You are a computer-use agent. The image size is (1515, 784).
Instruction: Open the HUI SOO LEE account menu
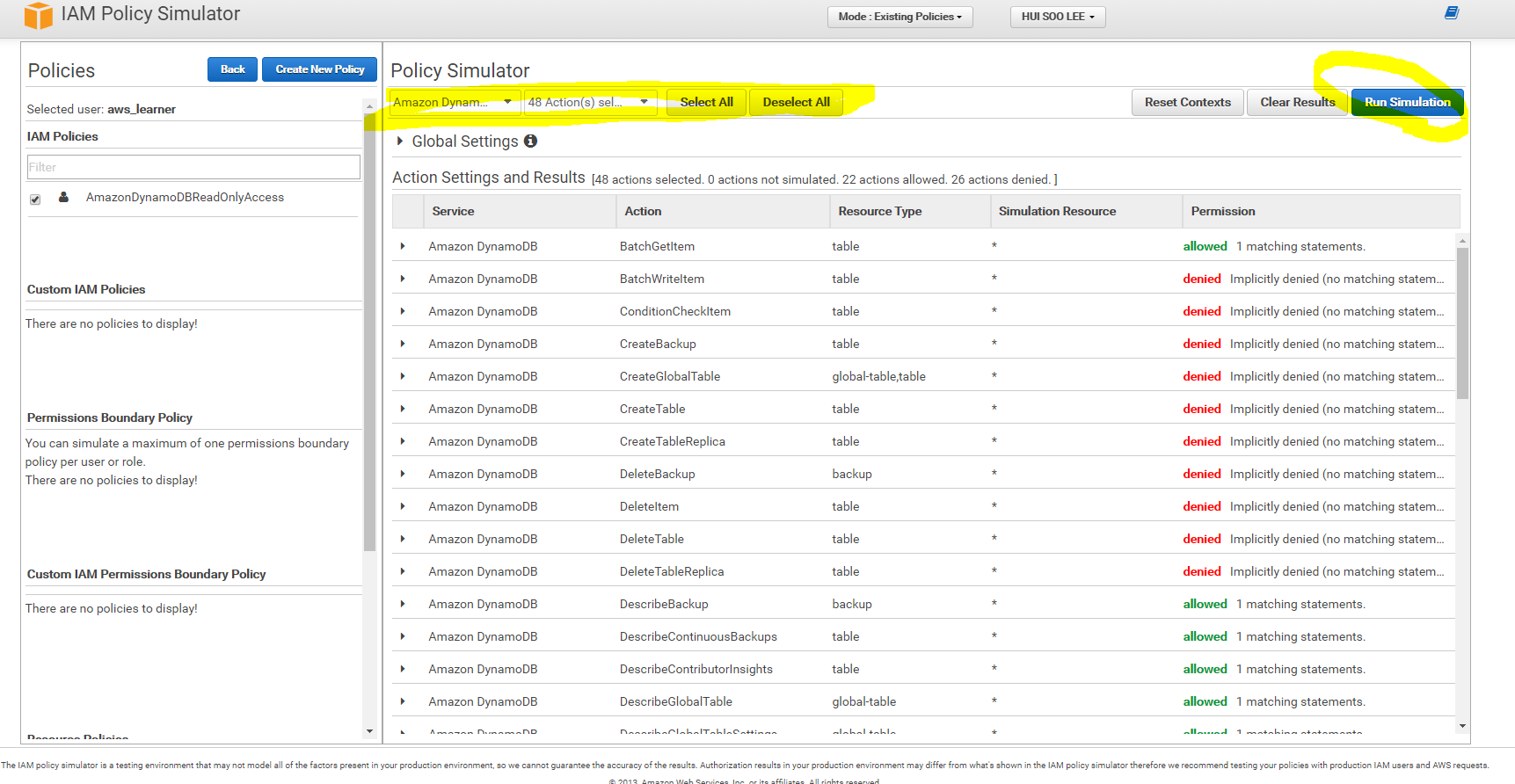point(1058,17)
